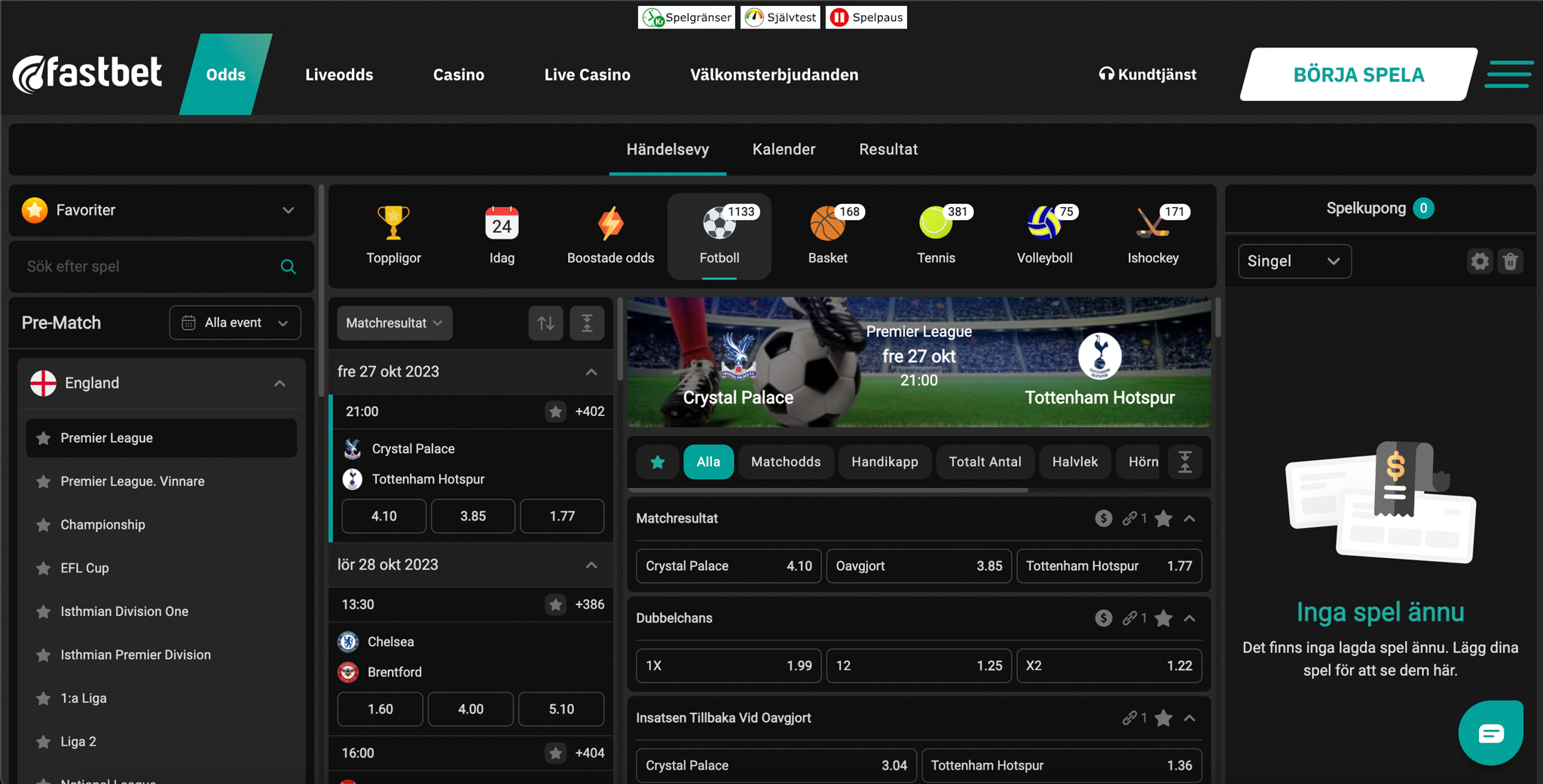This screenshot has width=1543, height=784.
Task: Open Kundtjänst support link
Action: (1147, 74)
